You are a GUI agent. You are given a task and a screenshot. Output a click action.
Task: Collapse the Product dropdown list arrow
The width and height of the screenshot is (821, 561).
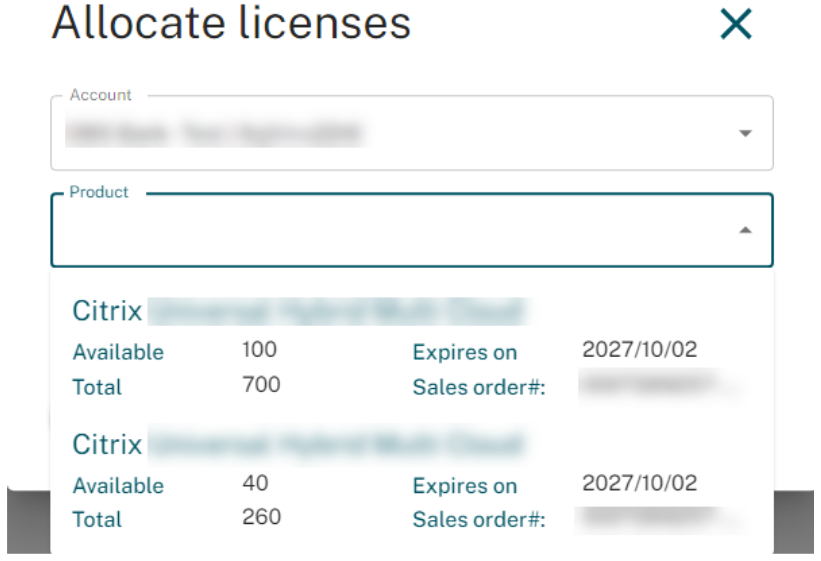[744, 230]
